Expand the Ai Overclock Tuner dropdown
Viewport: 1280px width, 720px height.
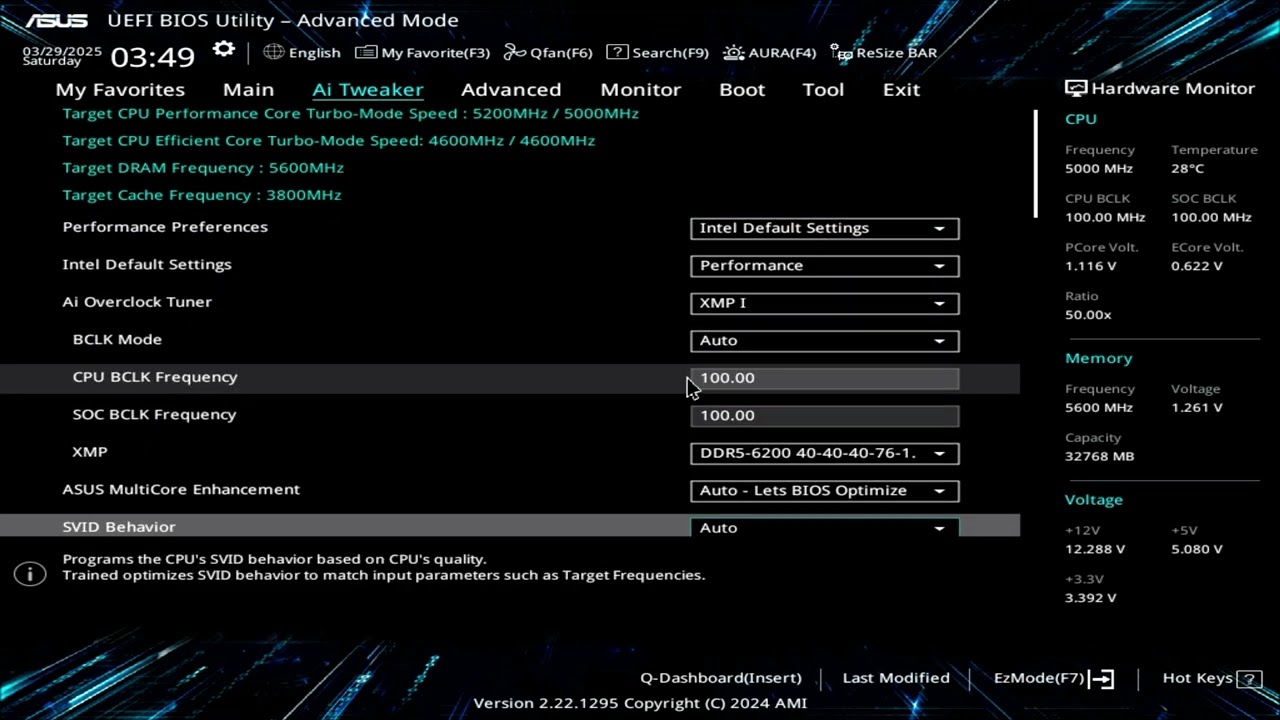[824, 303]
